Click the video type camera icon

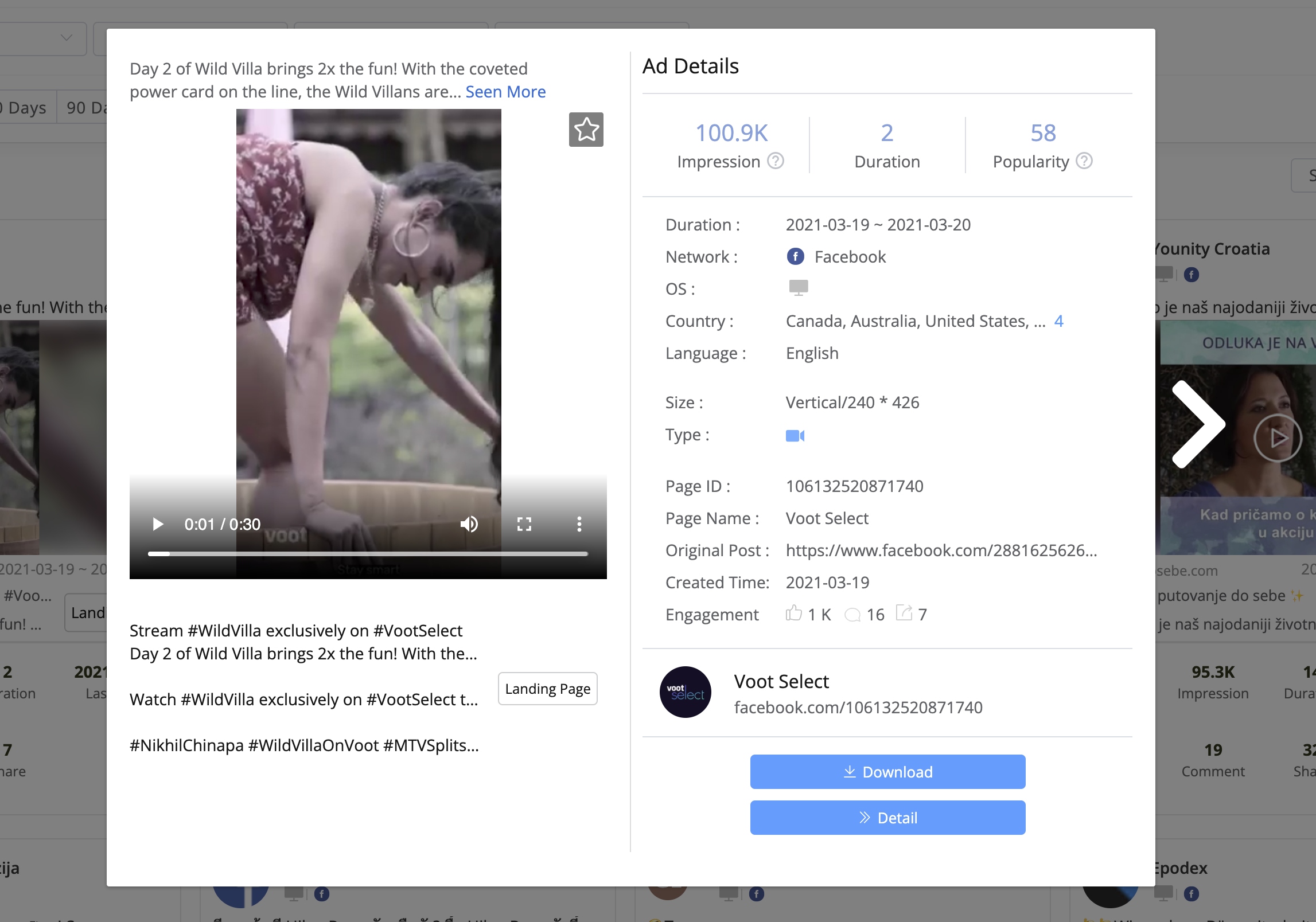tap(795, 436)
